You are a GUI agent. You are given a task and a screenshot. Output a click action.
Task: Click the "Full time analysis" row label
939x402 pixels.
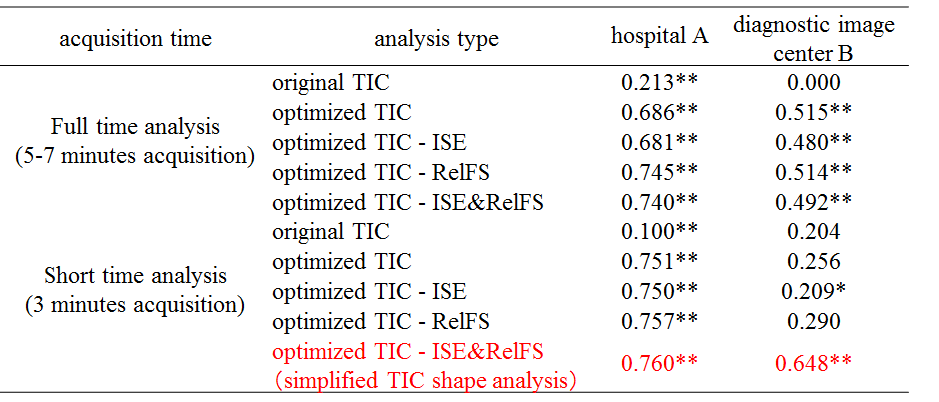(x=137, y=128)
